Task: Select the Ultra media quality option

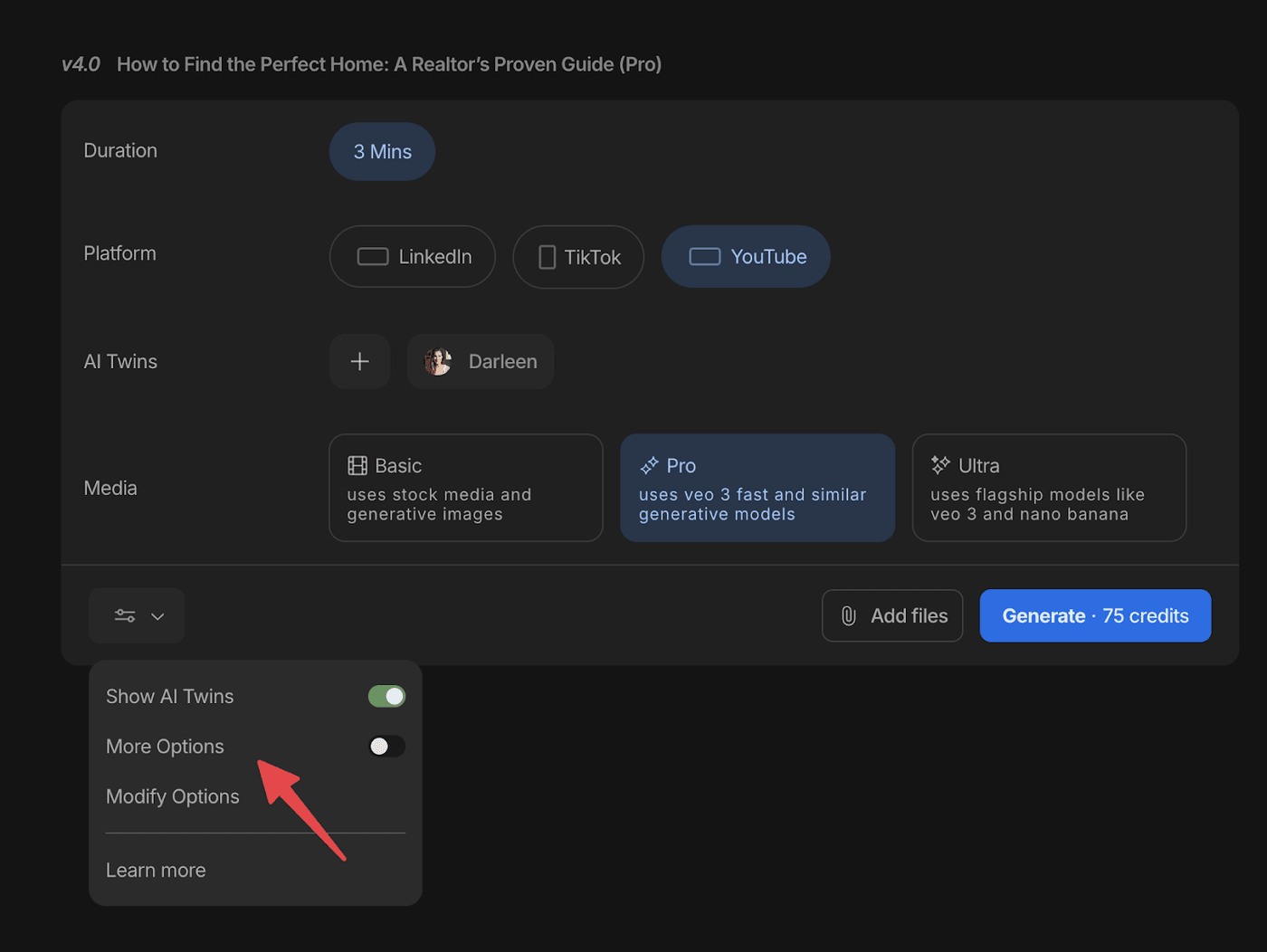Action: pos(1048,489)
